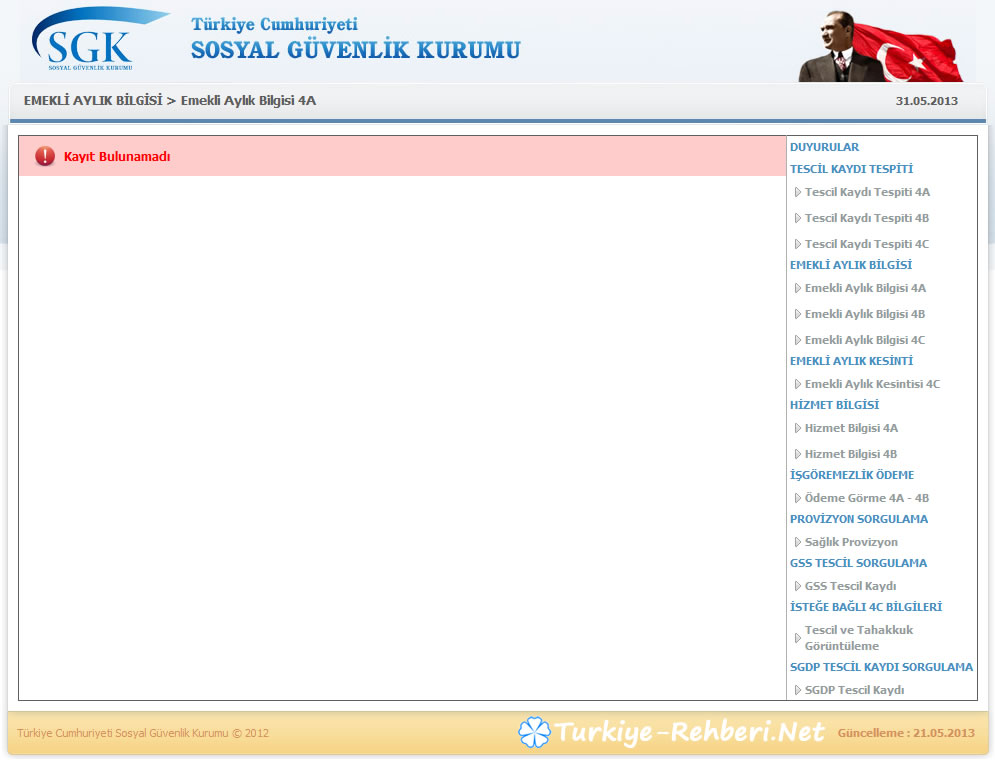
Task: Click arrow beside Tescil Kaydı Tespiti 4A
Action: [x=798, y=192]
